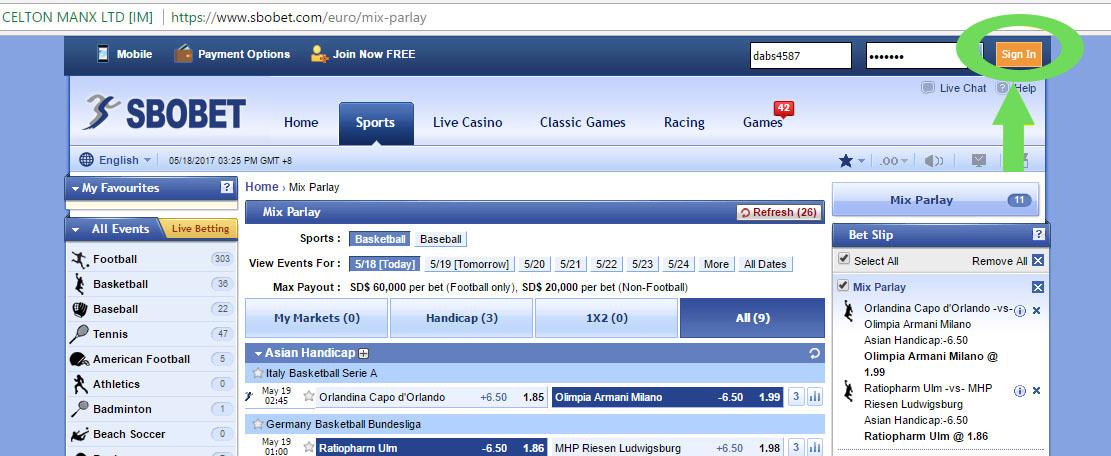This screenshot has width=1111, height=456.
Task: Select Olimpia Armani Milano -6.50 odds 1.99
Action: pyautogui.click(x=667, y=397)
